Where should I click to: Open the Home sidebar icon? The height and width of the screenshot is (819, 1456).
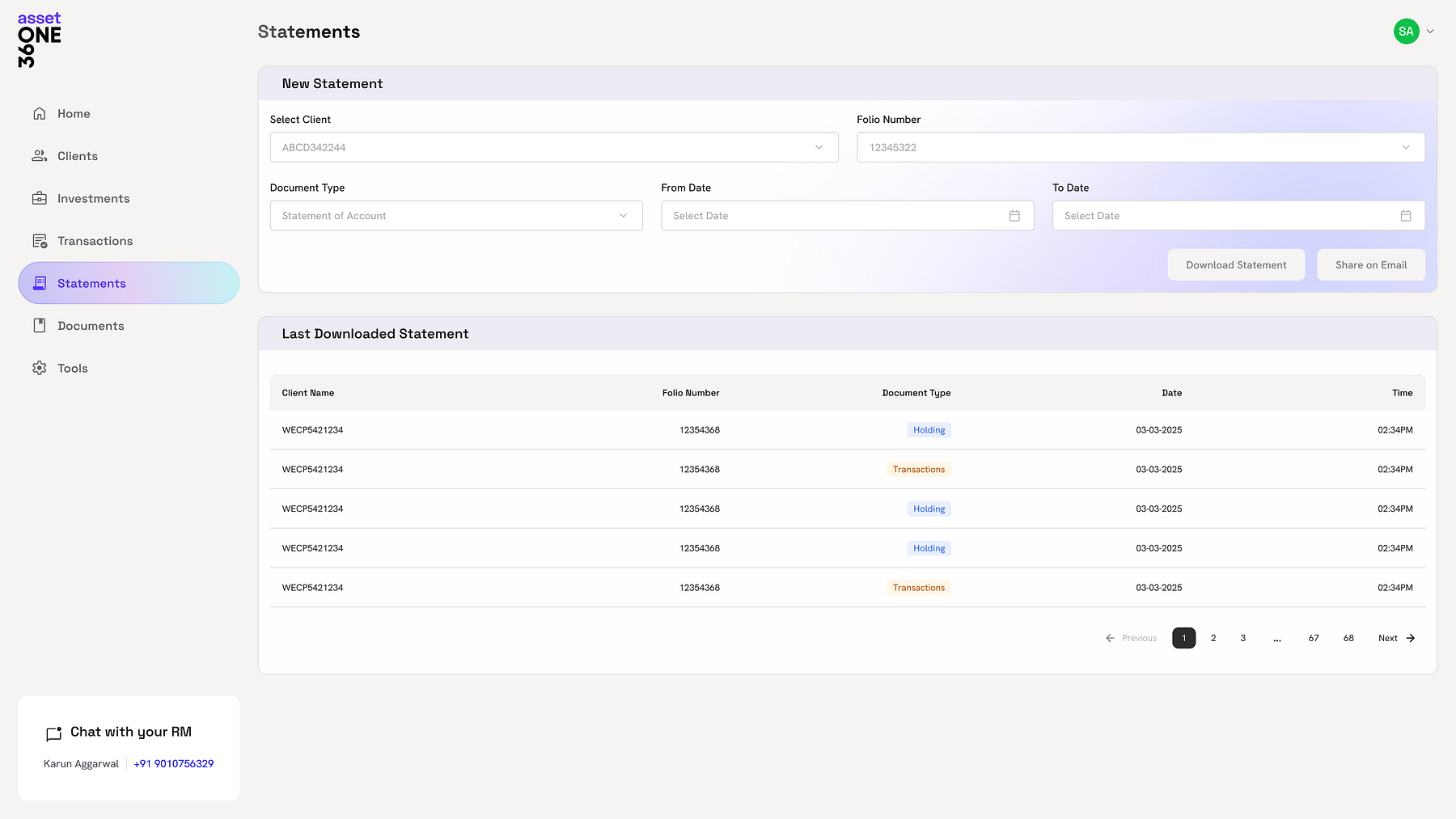[39, 113]
